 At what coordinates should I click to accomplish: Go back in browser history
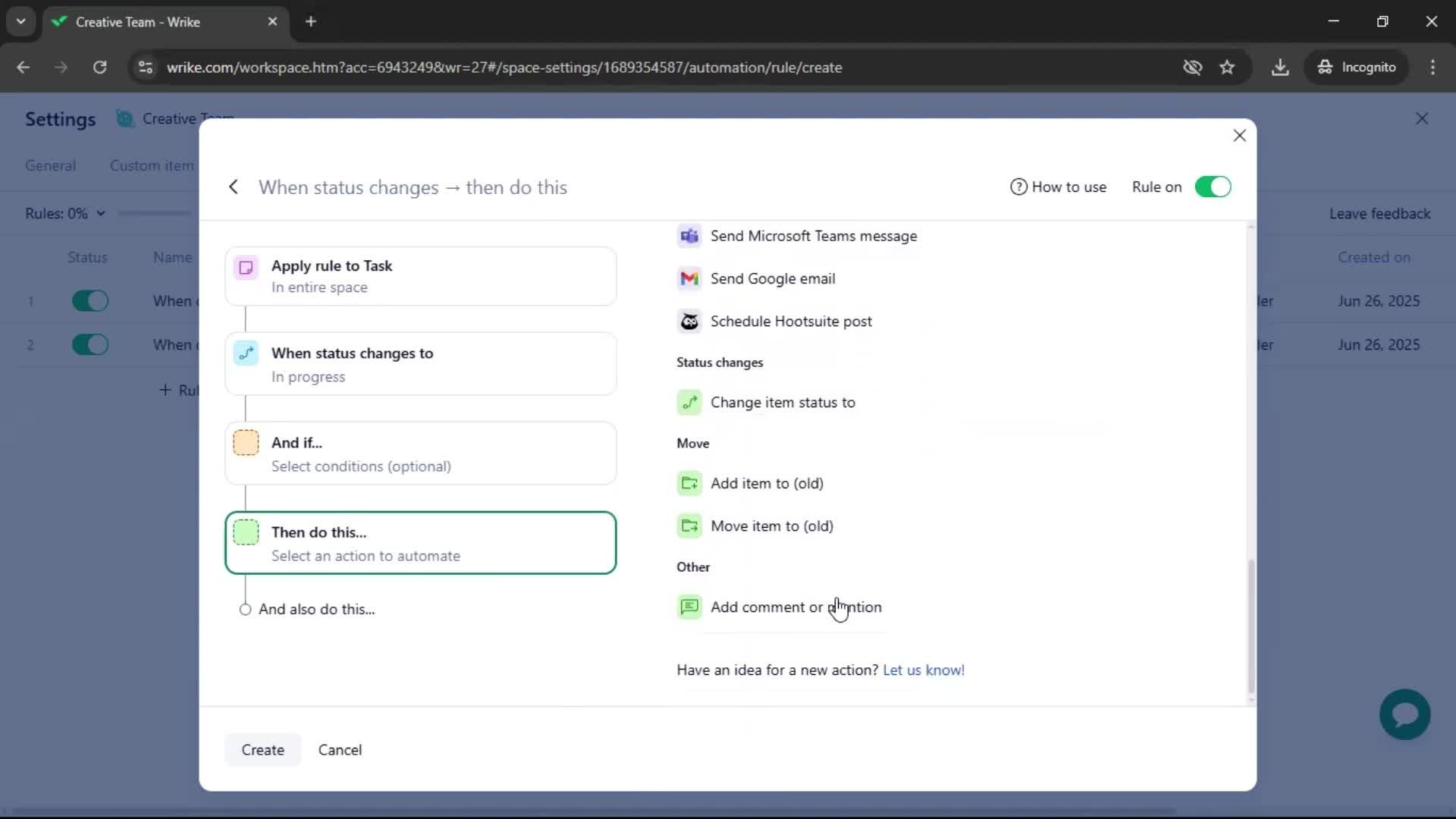pyautogui.click(x=24, y=67)
